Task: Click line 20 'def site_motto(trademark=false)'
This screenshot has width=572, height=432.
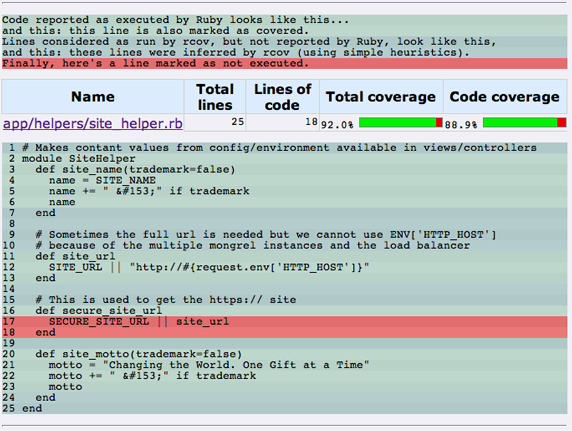Action: (285, 354)
